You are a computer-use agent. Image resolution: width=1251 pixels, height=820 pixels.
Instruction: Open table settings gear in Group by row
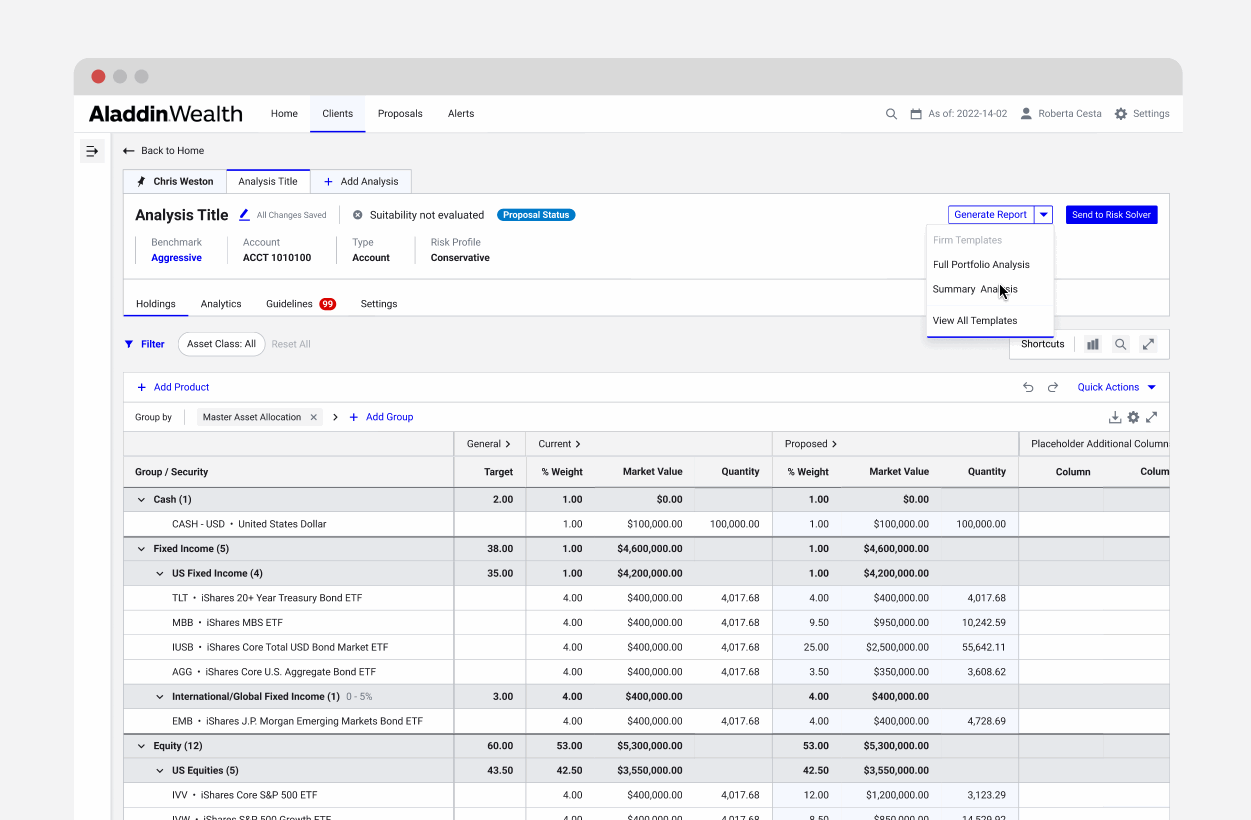1133,417
